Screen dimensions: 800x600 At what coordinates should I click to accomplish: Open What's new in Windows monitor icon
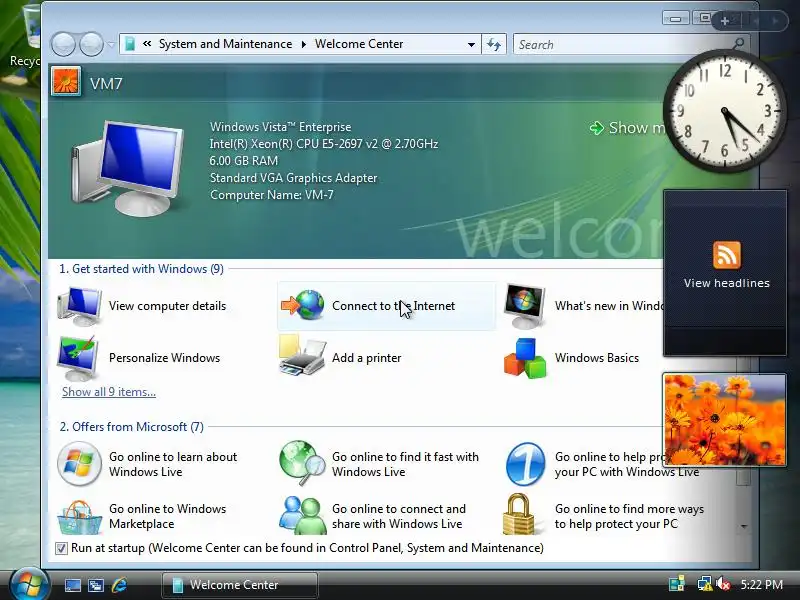(524, 307)
